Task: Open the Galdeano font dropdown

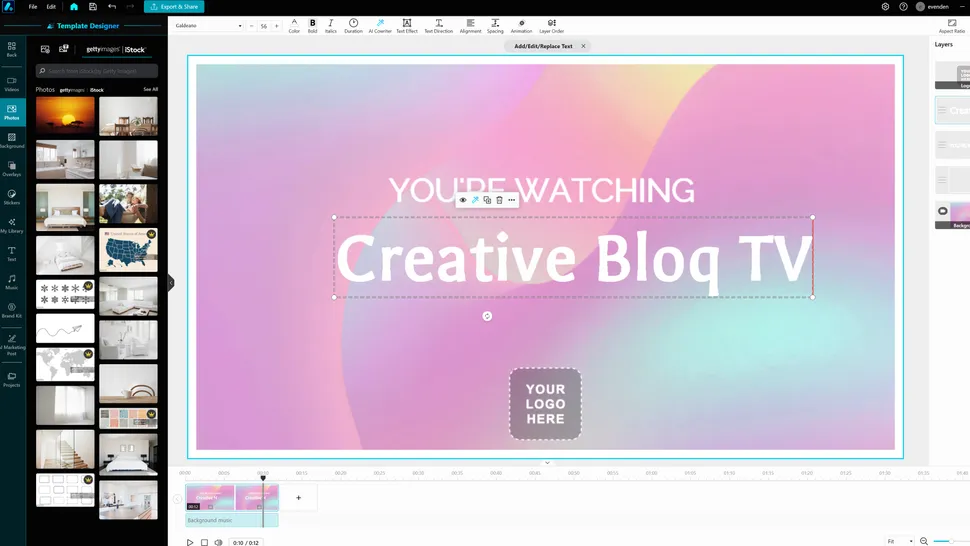Action: point(208,26)
